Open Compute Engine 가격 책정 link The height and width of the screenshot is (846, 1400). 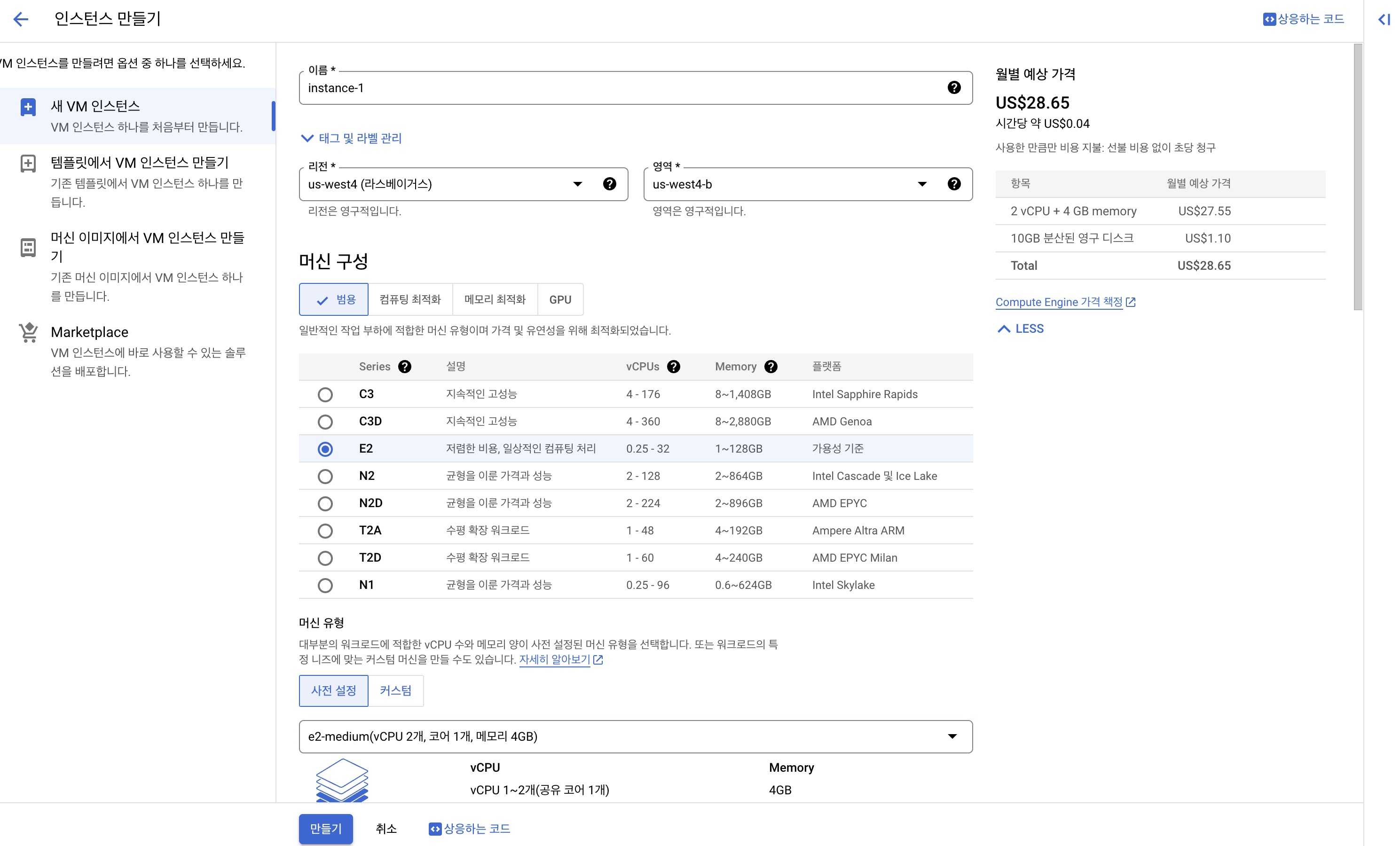coord(1059,302)
